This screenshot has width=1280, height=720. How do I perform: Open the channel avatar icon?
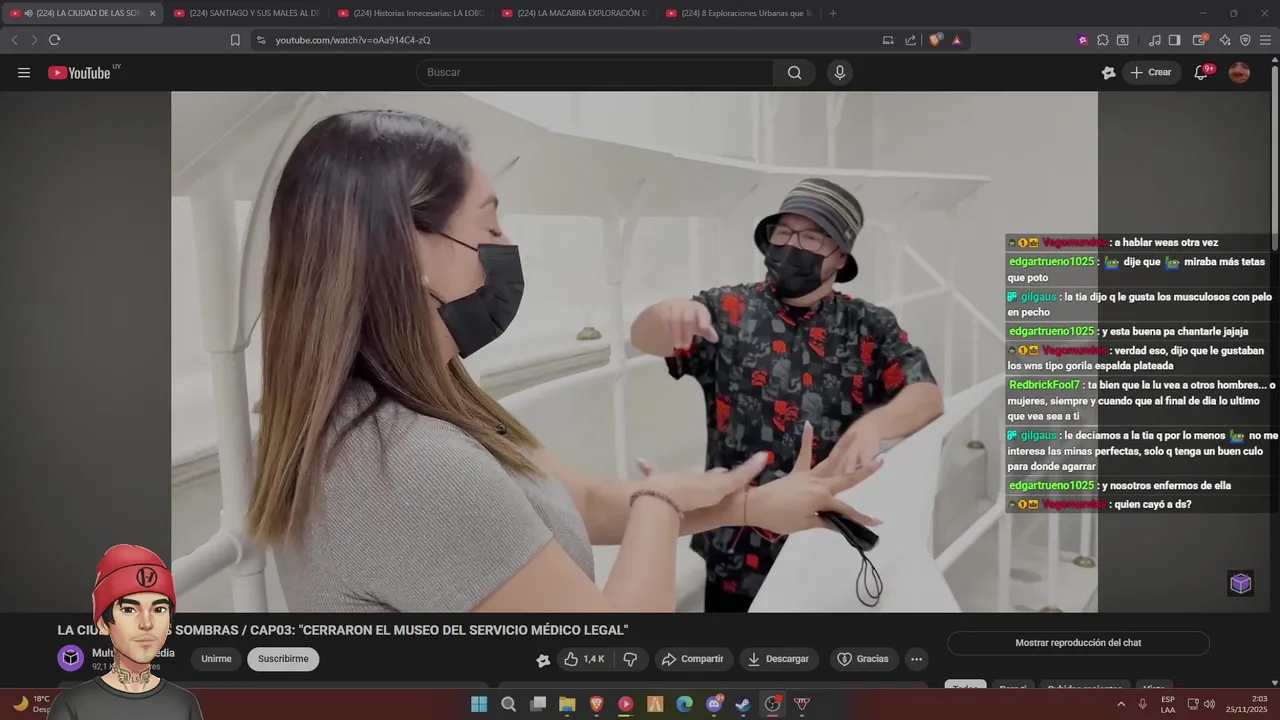[71, 658]
